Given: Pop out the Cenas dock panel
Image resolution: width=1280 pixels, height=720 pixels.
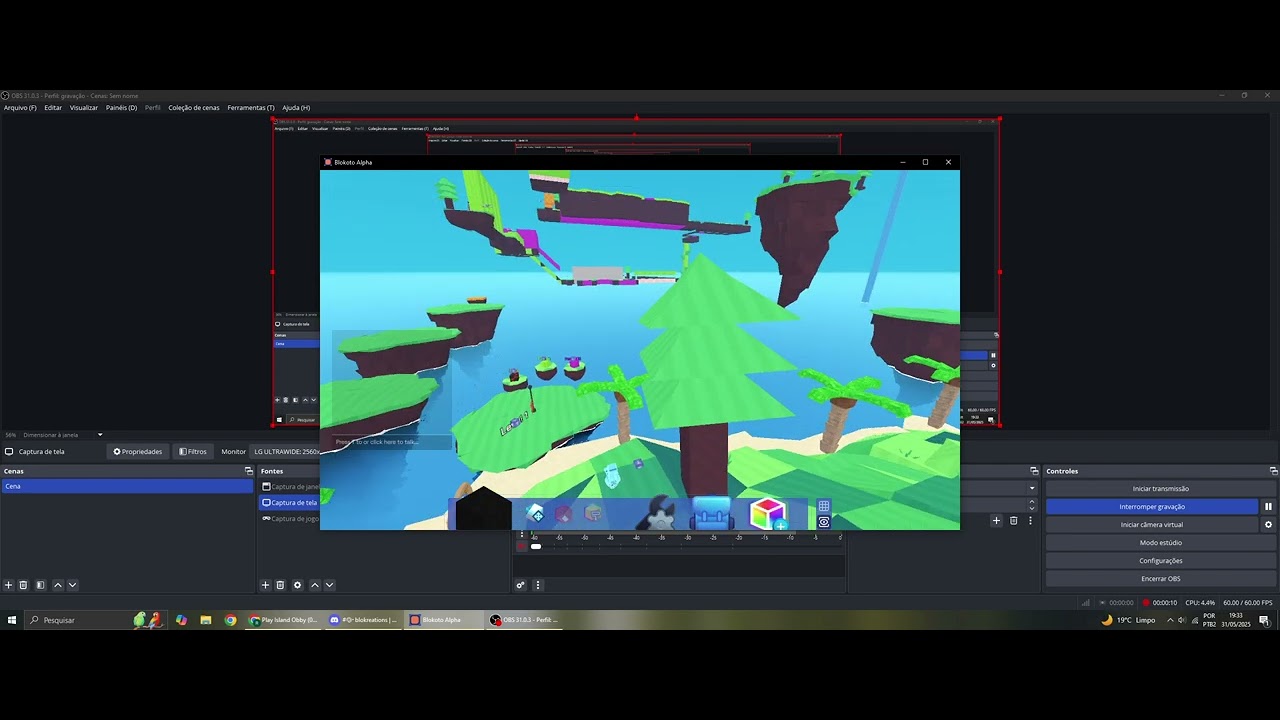Looking at the screenshot, I should click(249, 471).
